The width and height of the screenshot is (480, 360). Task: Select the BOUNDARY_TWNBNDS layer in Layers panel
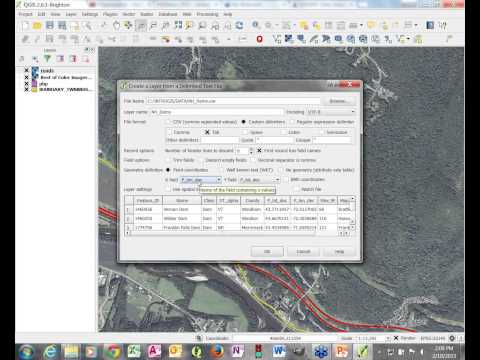(x=65, y=89)
